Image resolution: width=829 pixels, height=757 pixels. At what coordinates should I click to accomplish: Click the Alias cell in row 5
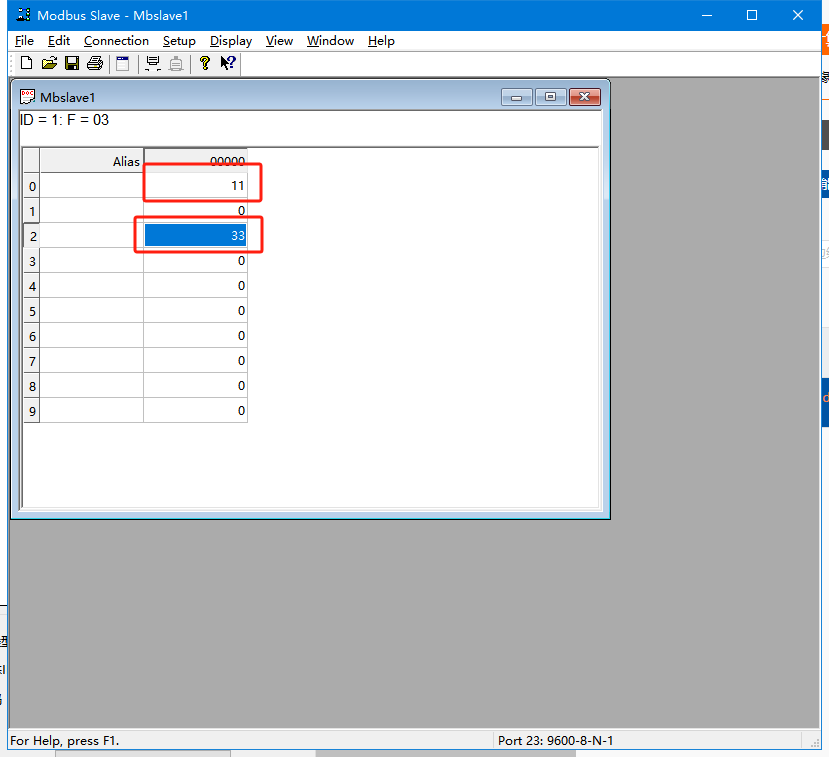coord(92,310)
